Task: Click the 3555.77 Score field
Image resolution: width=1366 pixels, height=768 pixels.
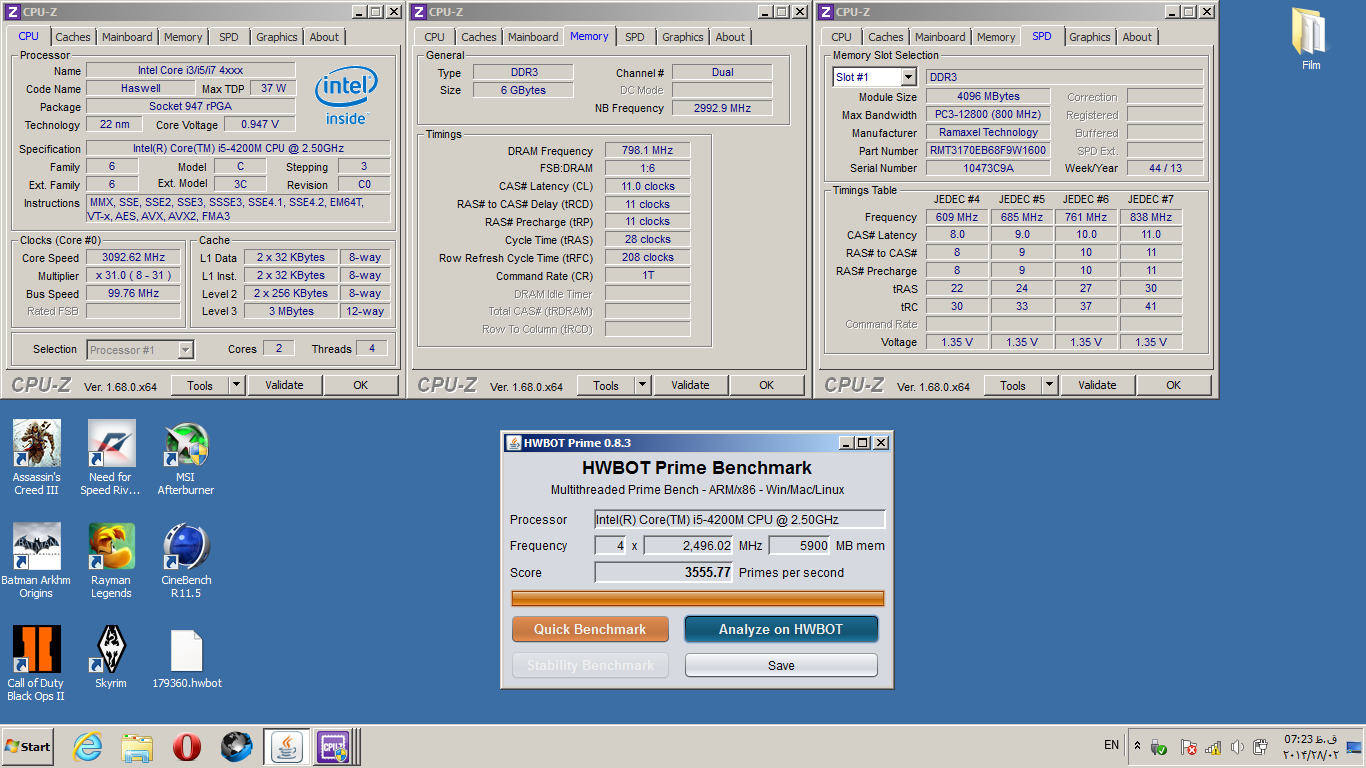Action: (664, 572)
